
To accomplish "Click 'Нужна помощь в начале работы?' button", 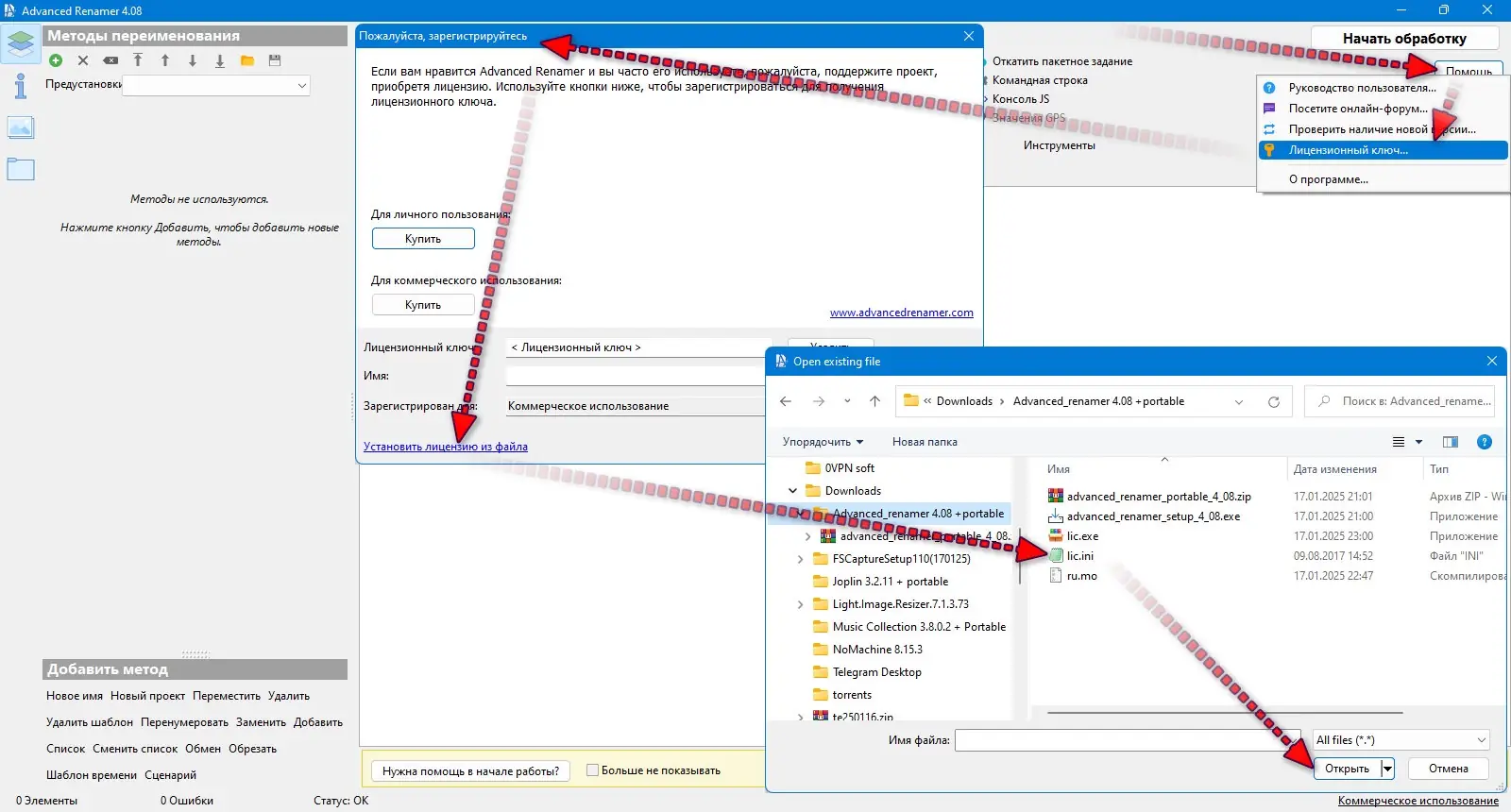I will click(470, 771).
